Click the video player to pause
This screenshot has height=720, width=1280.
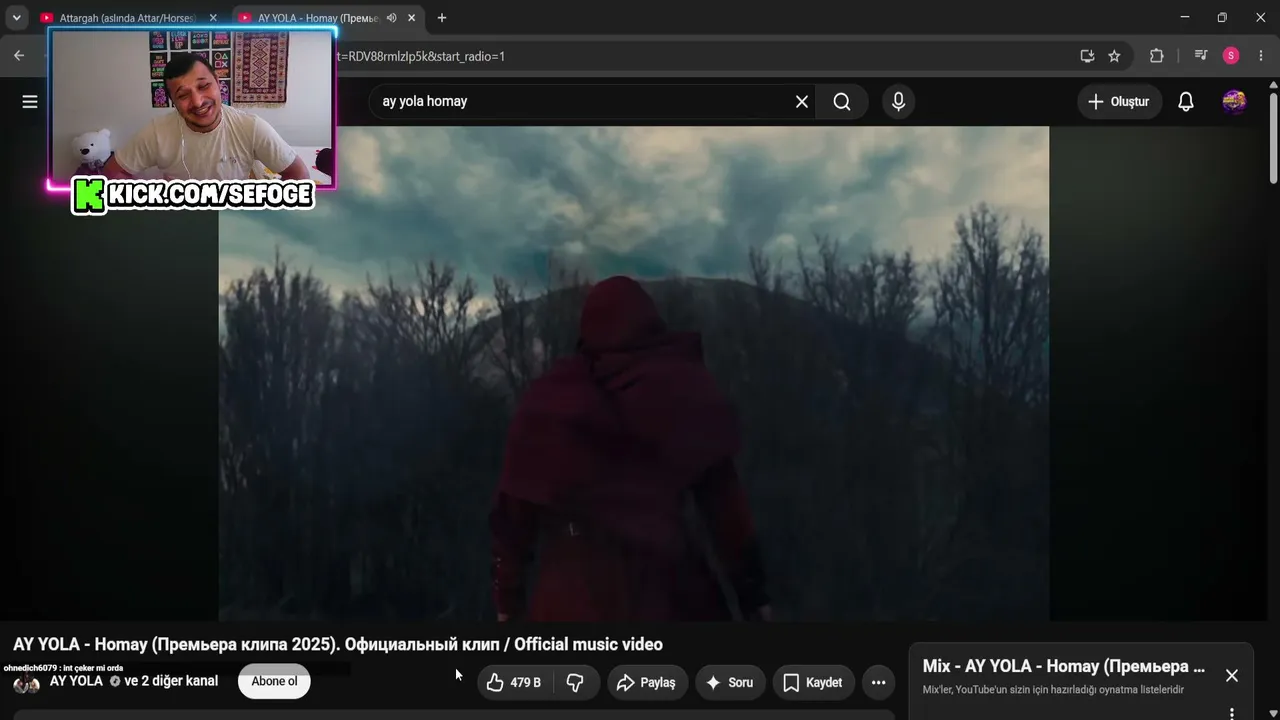pos(634,373)
